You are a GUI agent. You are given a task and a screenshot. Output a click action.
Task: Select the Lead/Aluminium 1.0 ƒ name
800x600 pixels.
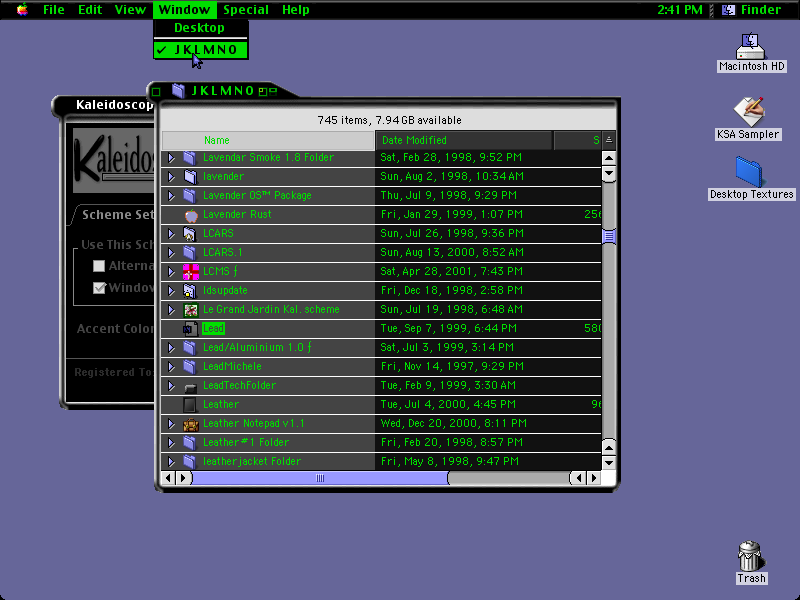tap(257, 347)
